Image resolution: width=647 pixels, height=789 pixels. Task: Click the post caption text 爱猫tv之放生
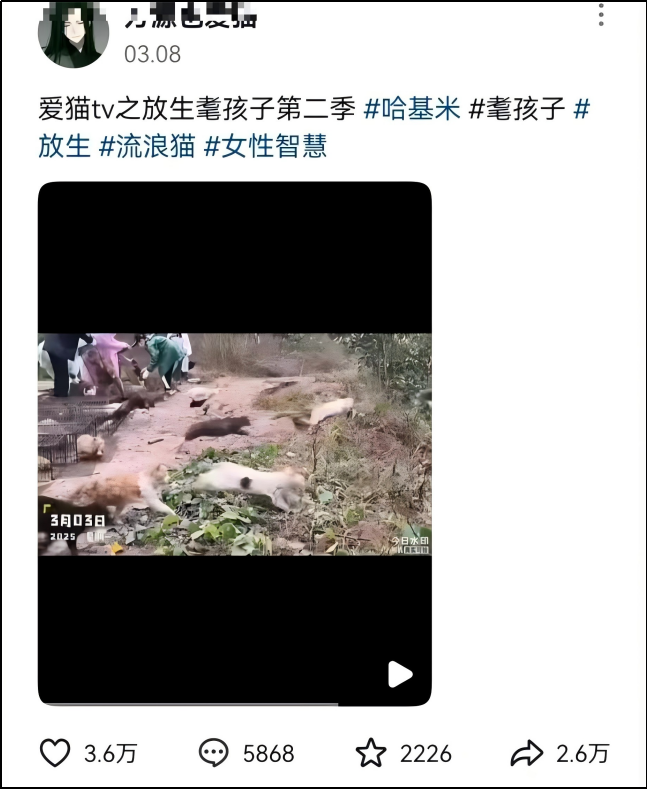[116, 109]
